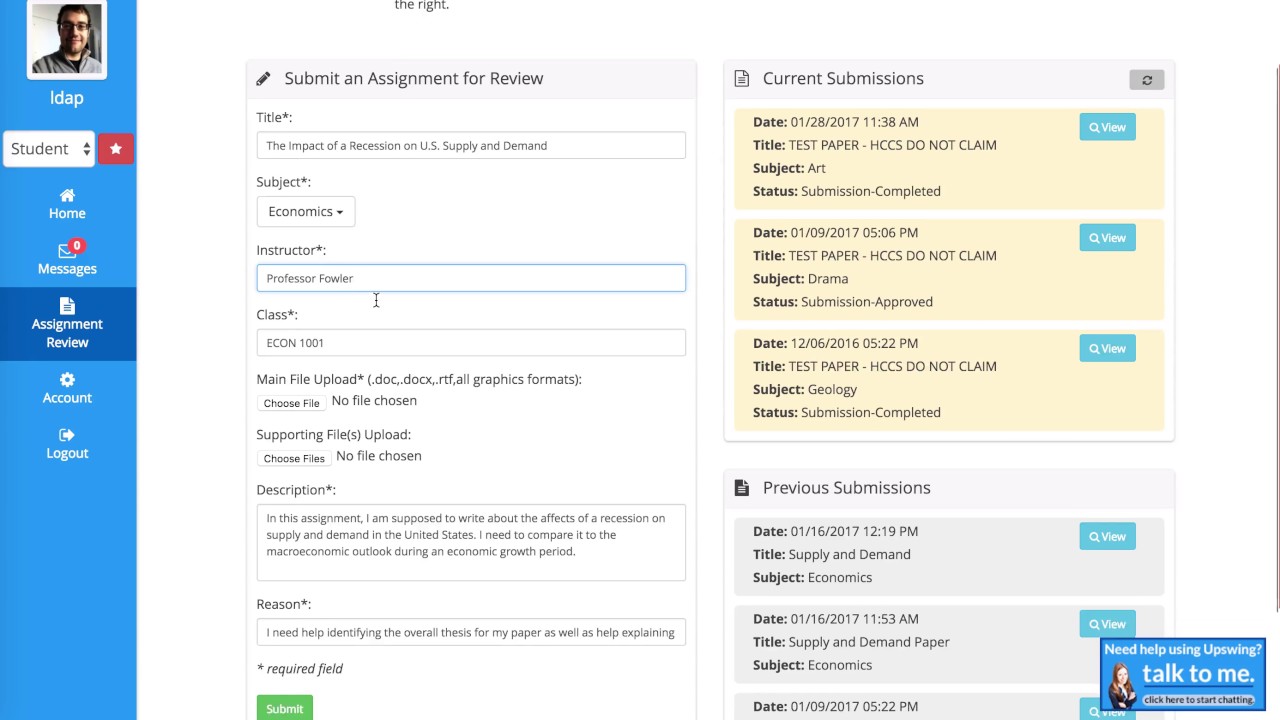Select Assignment Review in the sidebar
Viewport: 1280px width, 720px height.
(67, 324)
